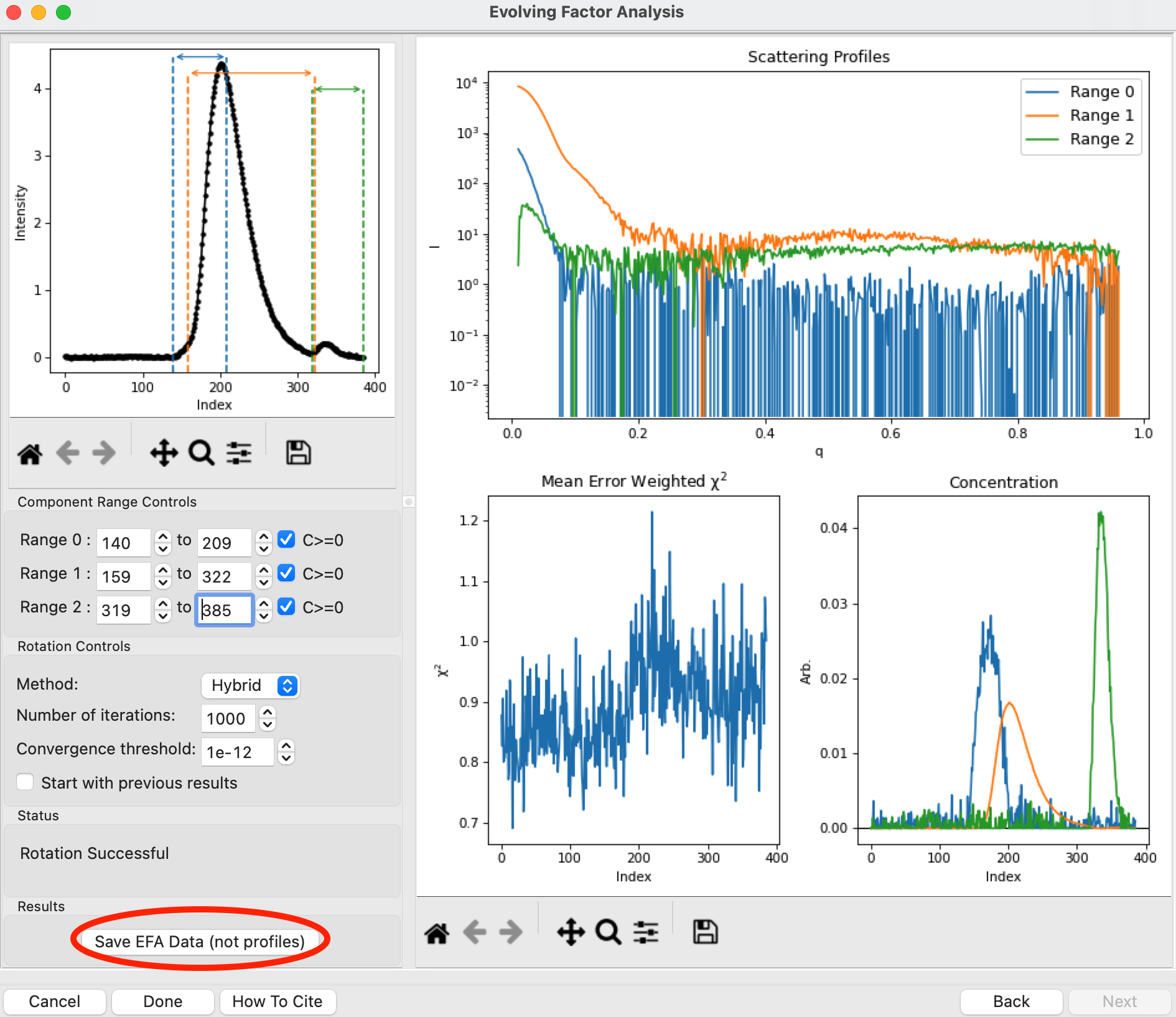
Task: Save the left intensity plot figure
Action: point(298,453)
